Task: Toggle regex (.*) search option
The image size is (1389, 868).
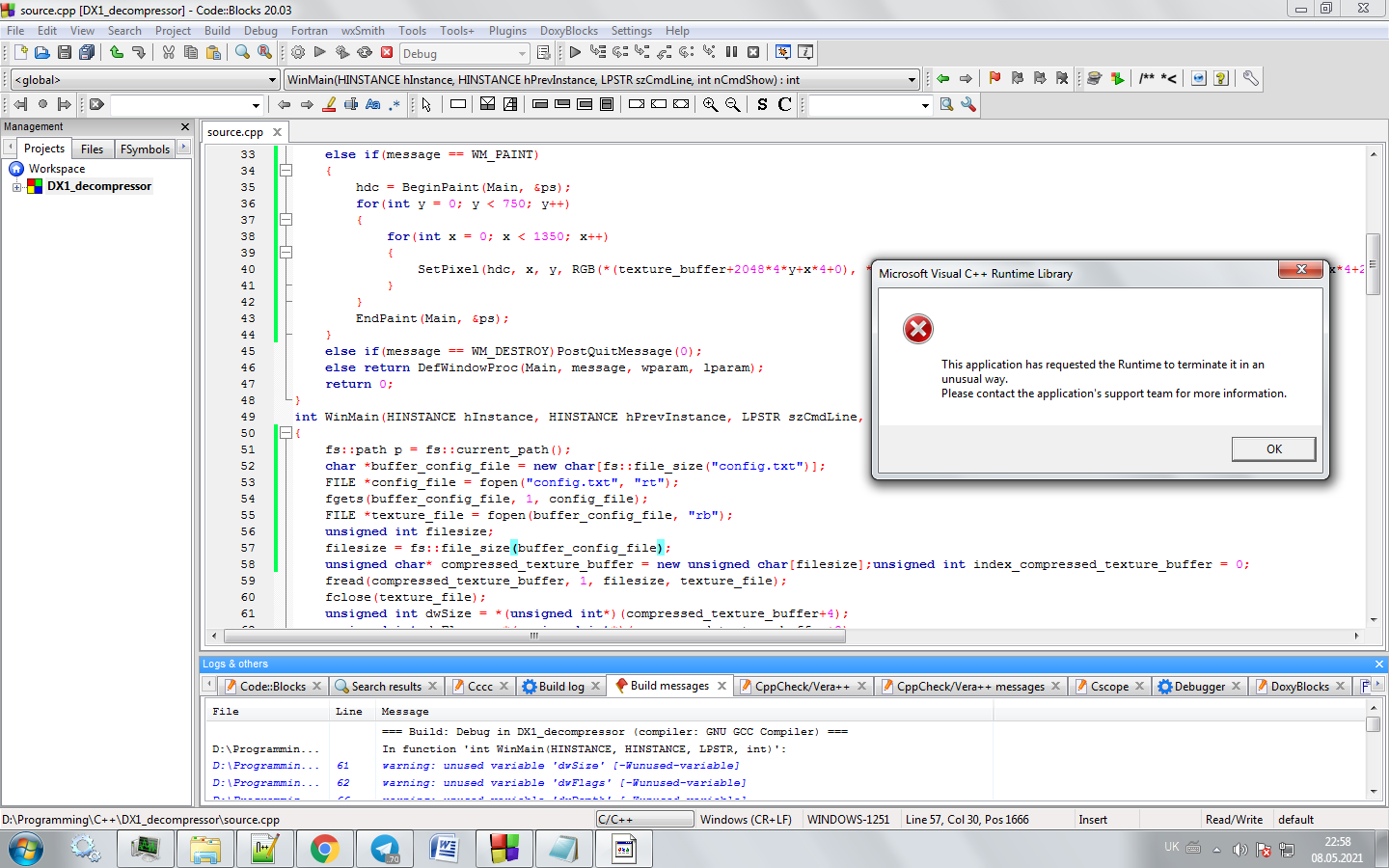Action: pos(395,104)
